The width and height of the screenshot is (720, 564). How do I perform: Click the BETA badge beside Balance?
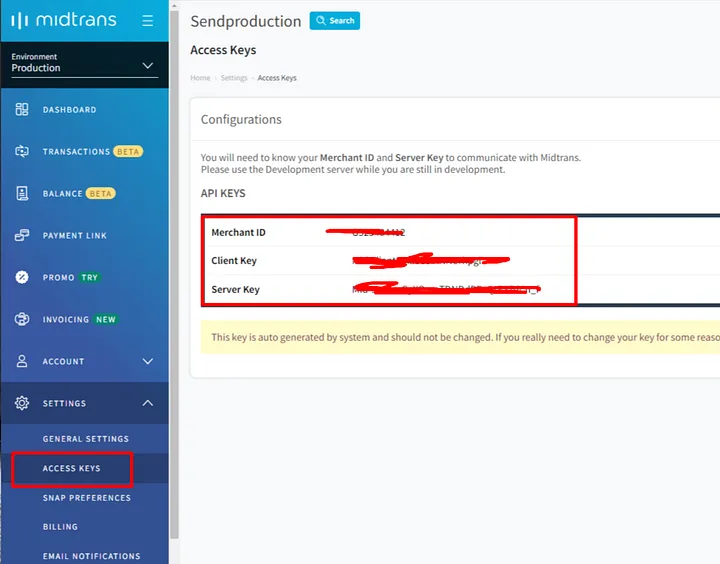101,194
